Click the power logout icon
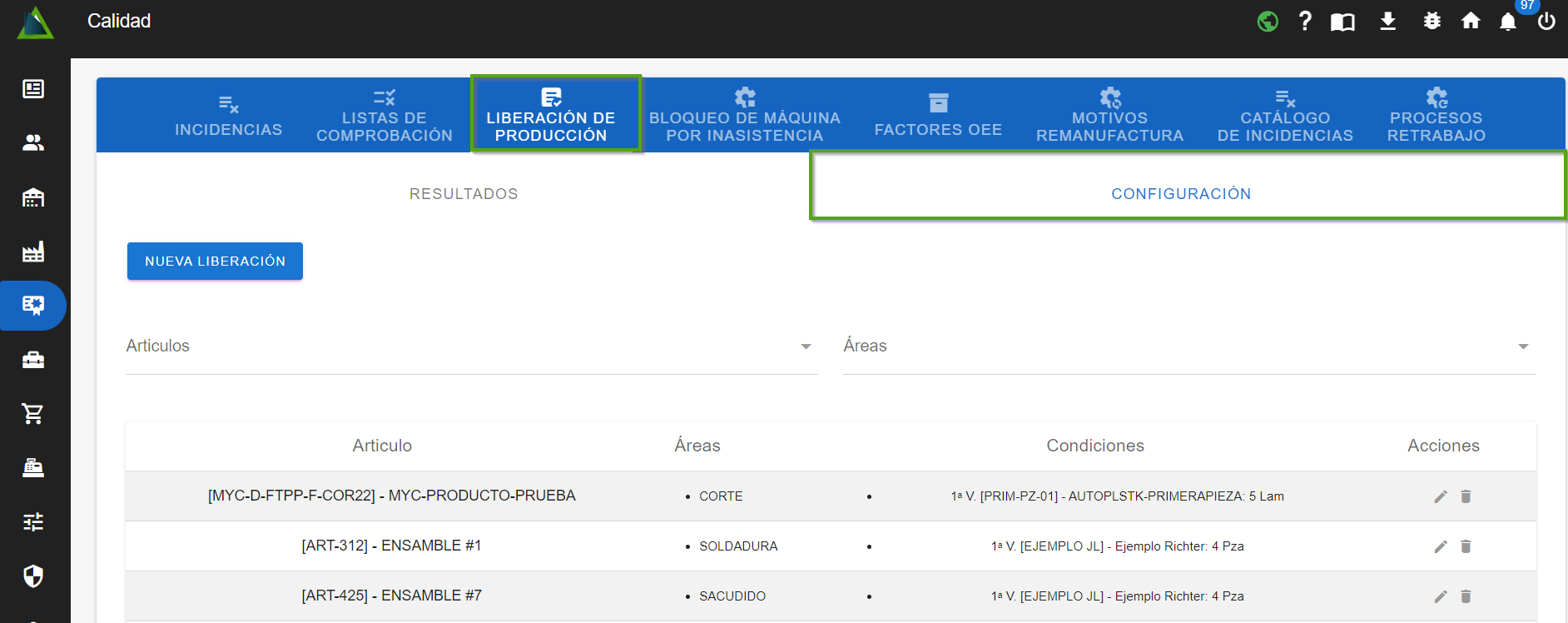The width and height of the screenshot is (1568, 623). coord(1546,22)
